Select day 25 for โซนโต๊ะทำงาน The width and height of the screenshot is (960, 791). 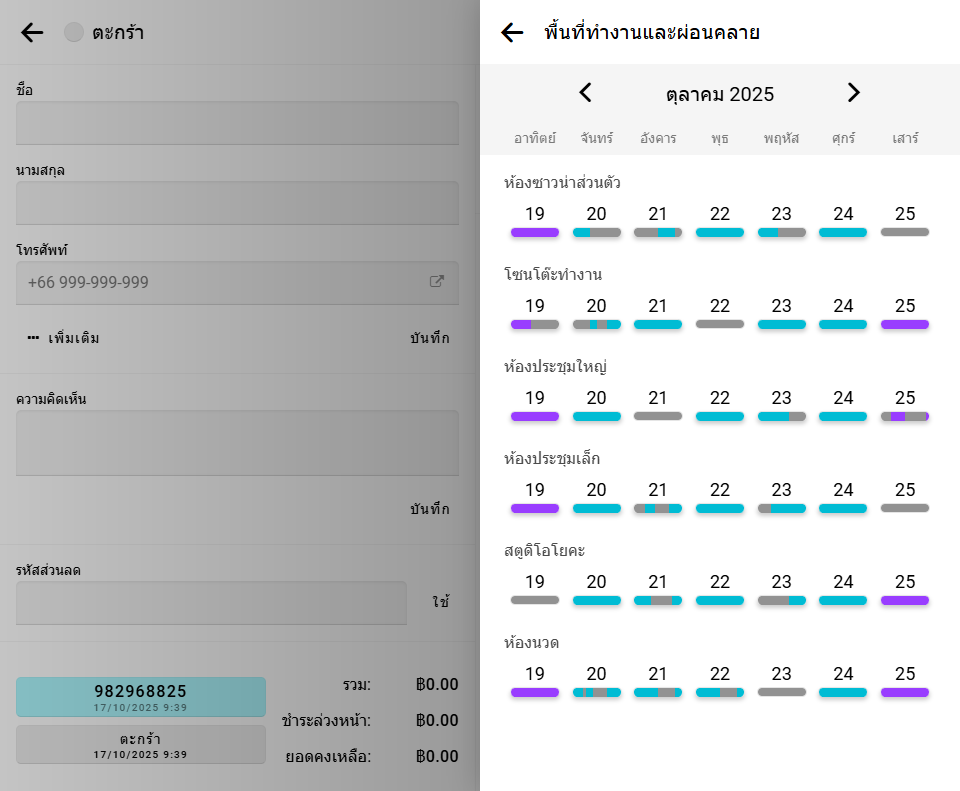[x=905, y=313]
